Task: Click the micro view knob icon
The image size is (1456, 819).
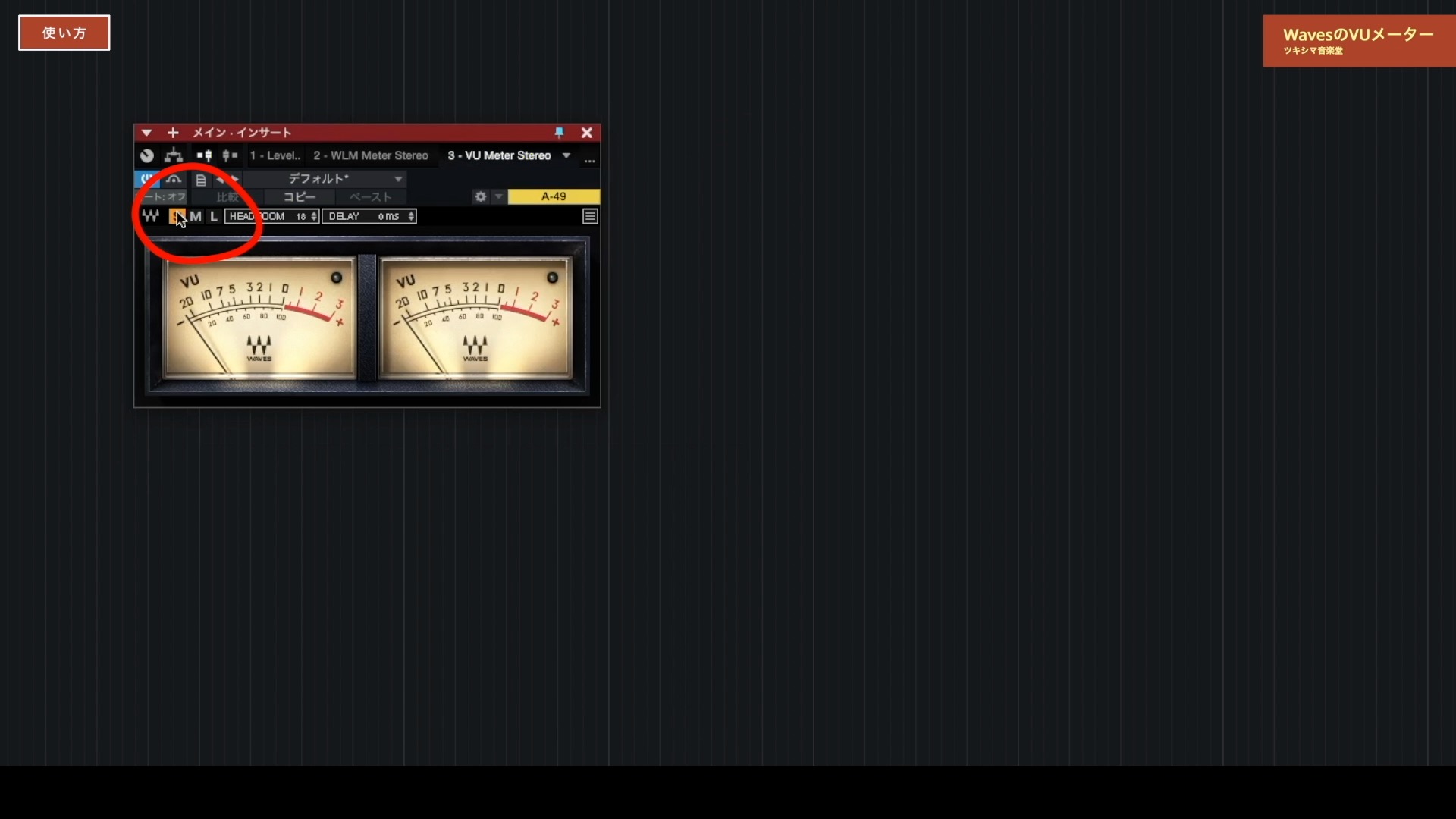Action: (x=147, y=155)
